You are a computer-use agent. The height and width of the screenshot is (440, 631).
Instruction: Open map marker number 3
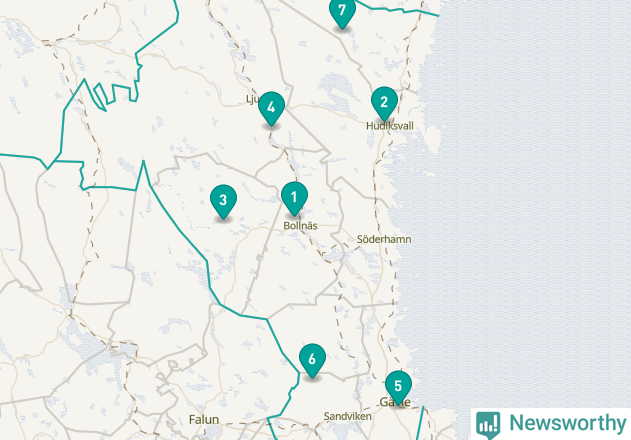point(223,201)
